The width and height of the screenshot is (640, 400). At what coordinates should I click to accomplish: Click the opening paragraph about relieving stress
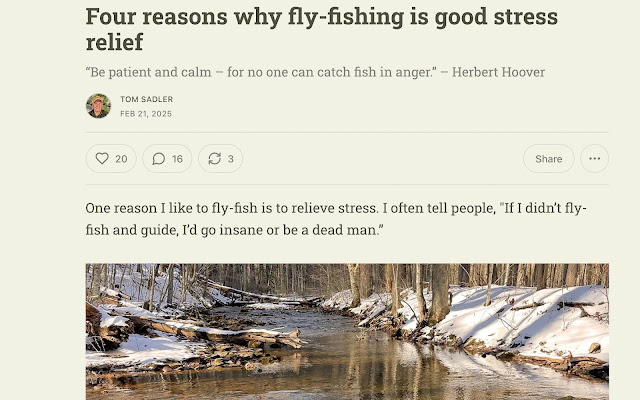tap(336, 219)
